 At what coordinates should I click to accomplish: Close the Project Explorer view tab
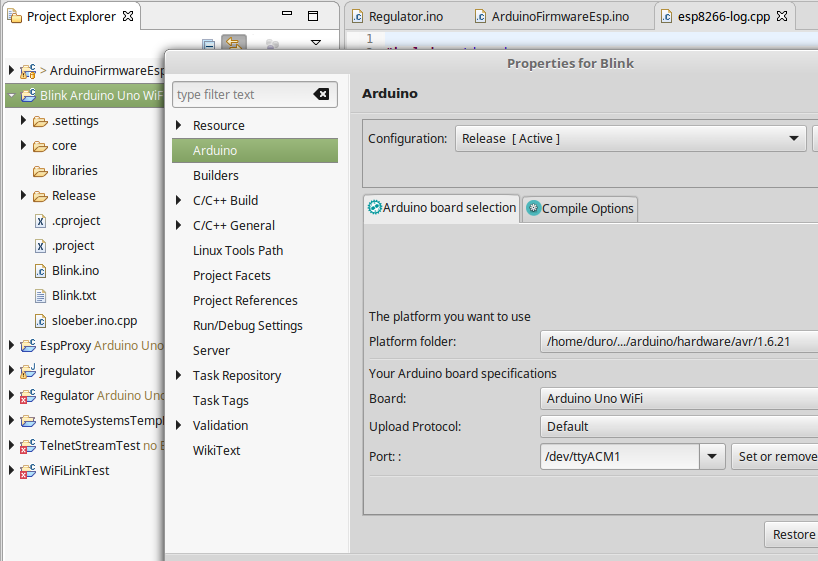[127, 17]
